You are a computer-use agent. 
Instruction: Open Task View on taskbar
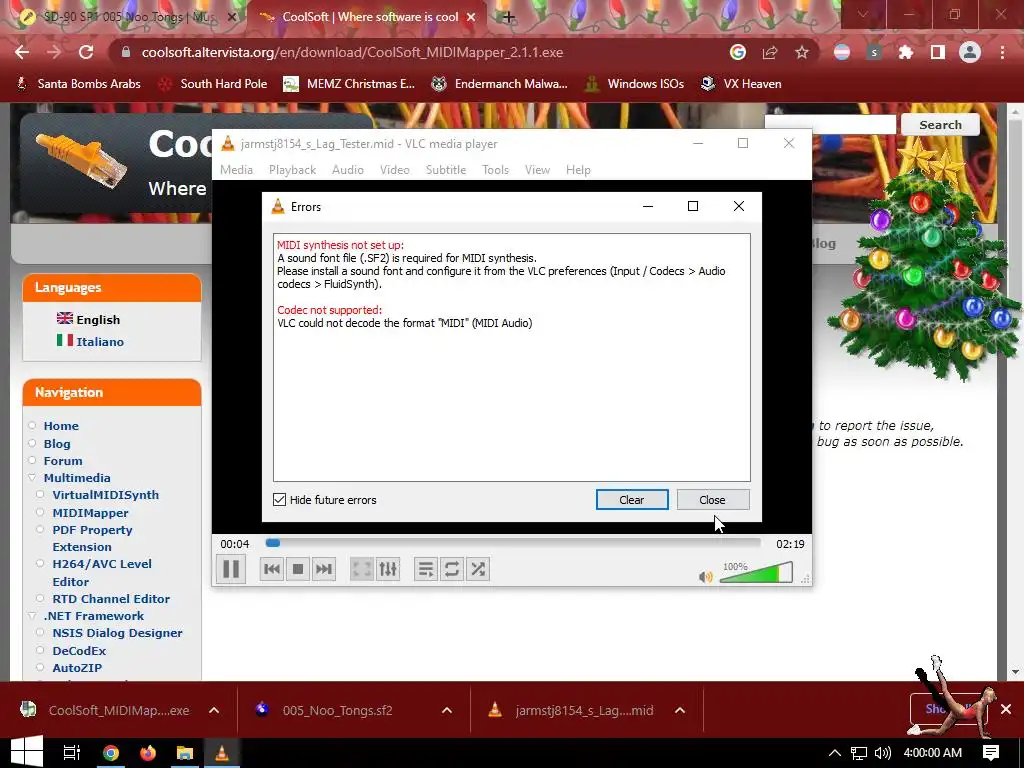point(71,752)
